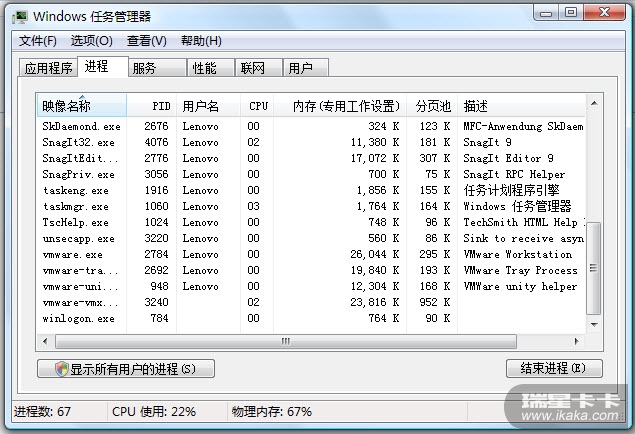Select the vmware-vmx... process

tap(311, 302)
